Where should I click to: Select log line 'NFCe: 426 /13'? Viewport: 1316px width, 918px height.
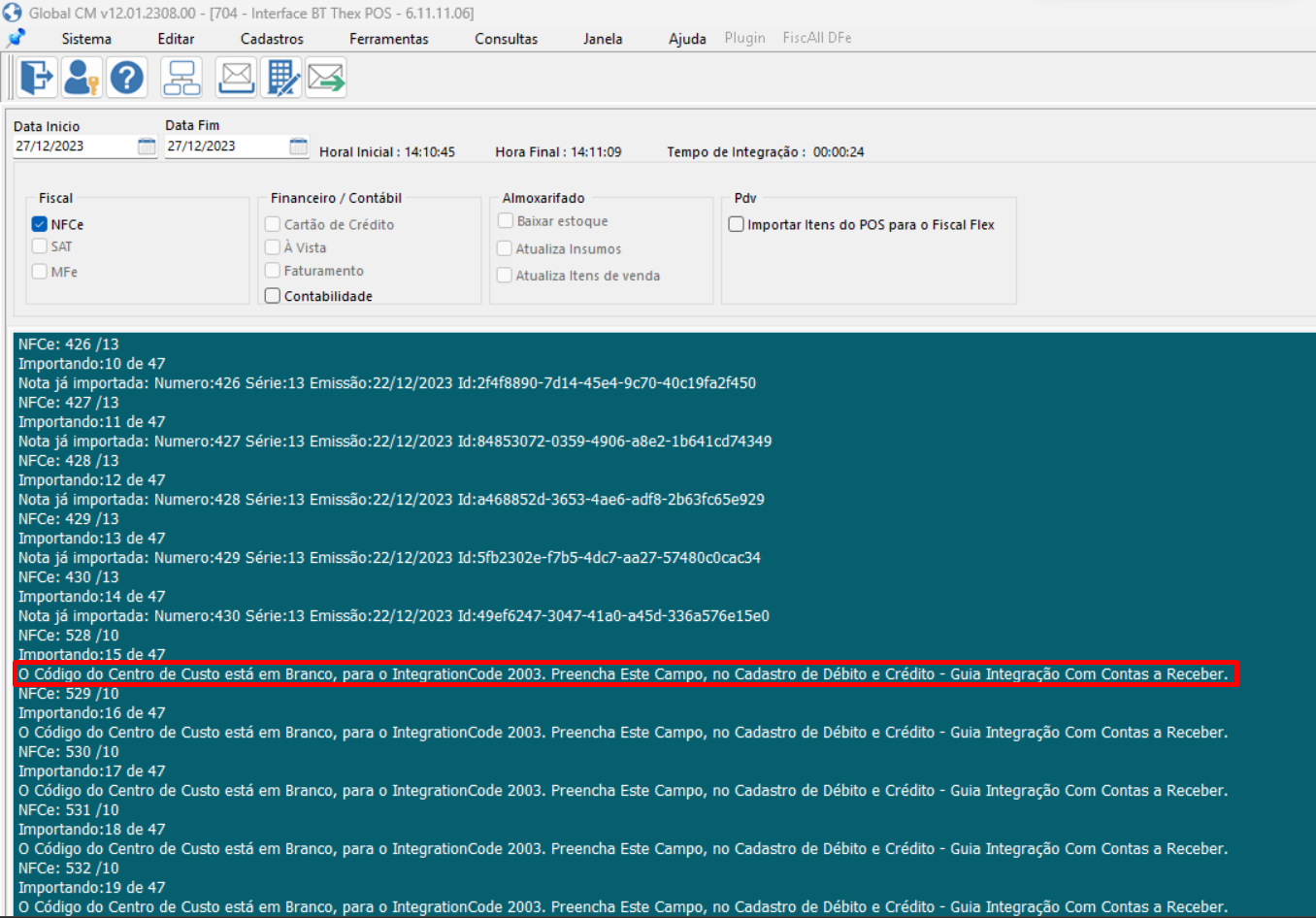(69, 344)
